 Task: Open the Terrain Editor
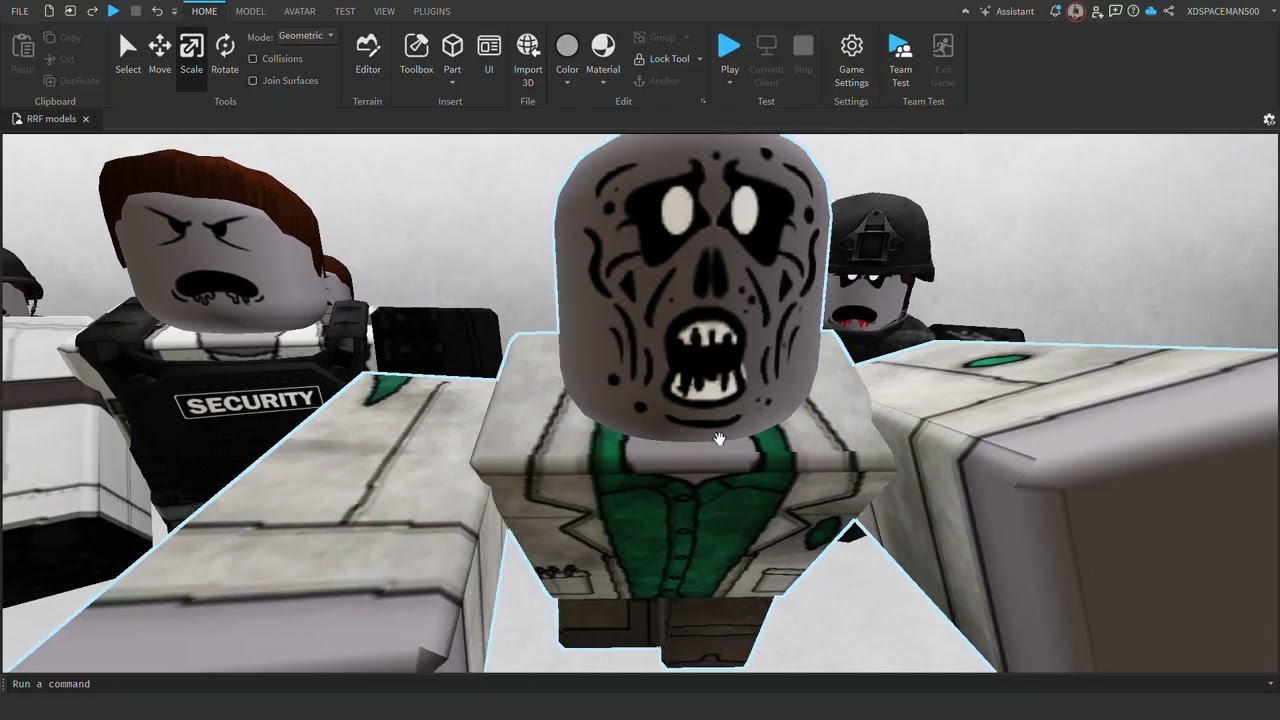pos(368,54)
